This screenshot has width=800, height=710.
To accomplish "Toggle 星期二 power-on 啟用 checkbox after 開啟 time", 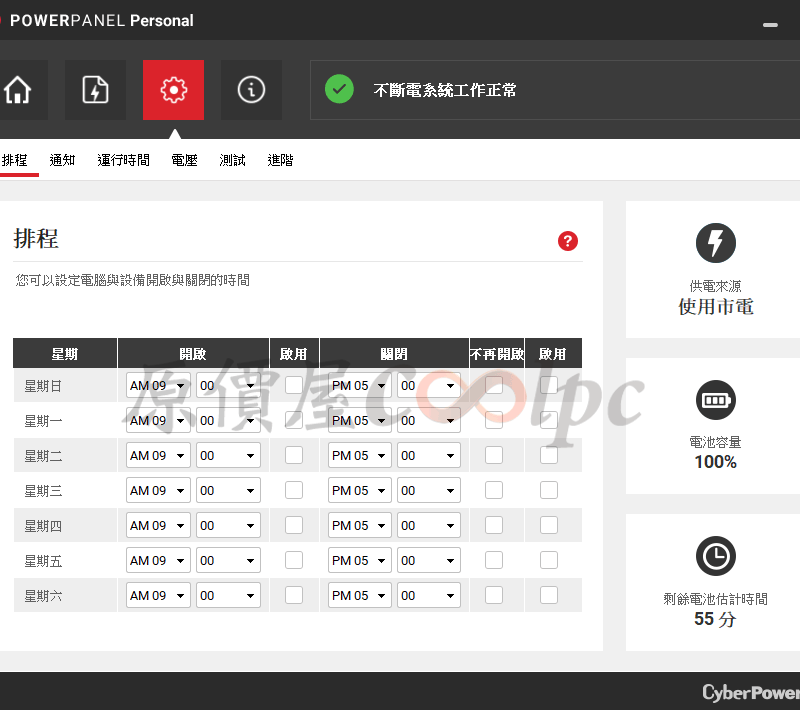I will (x=294, y=455).
